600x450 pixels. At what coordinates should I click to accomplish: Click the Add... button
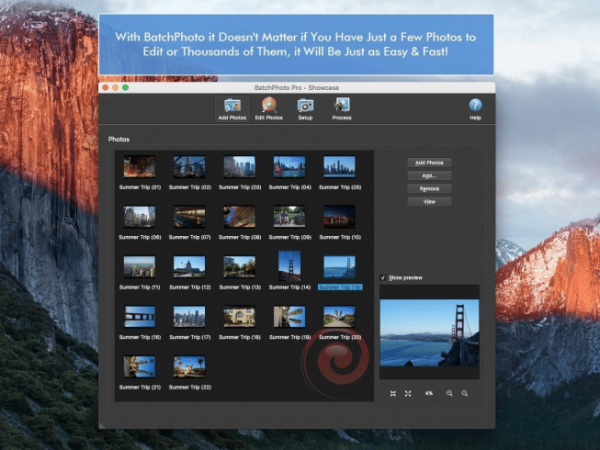[x=429, y=176]
